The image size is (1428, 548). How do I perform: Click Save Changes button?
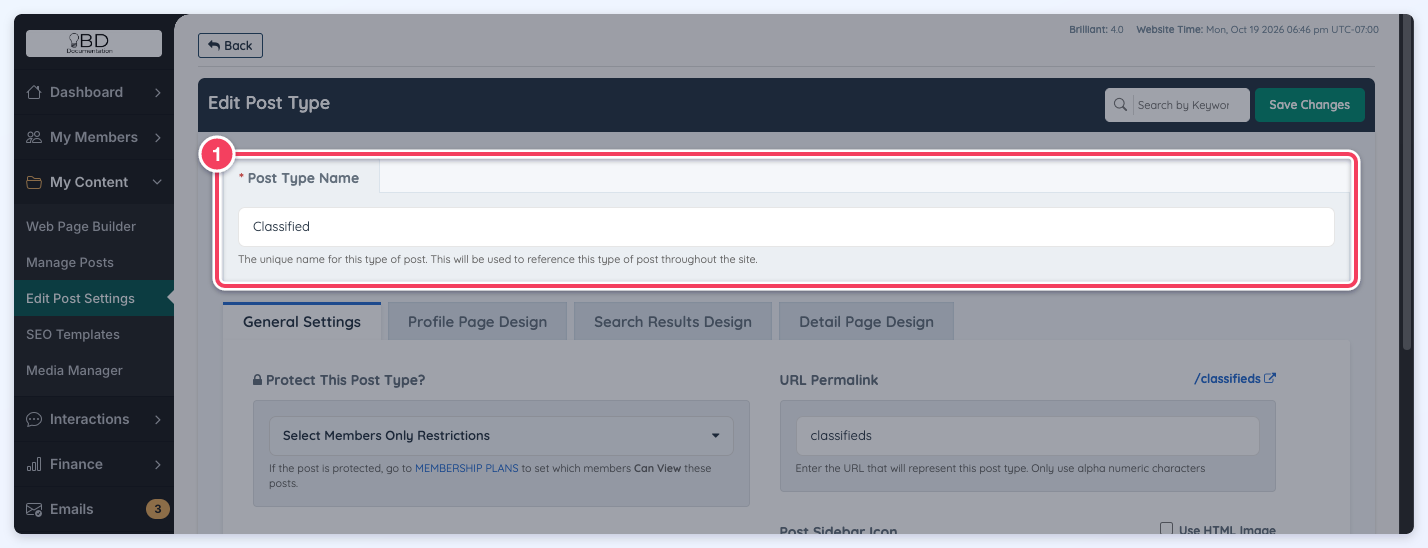(1309, 105)
